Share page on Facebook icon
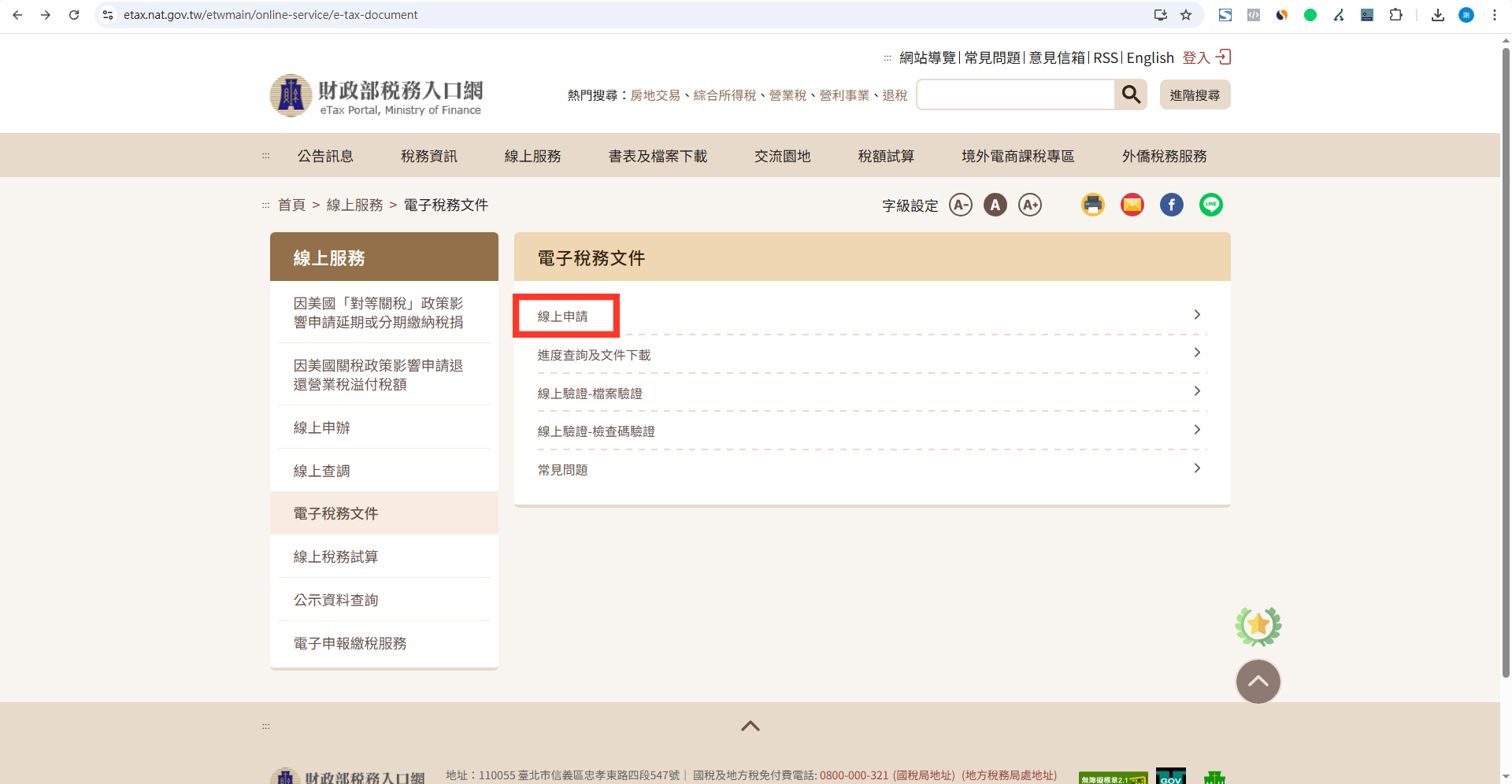1512x784 pixels. pos(1171,205)
